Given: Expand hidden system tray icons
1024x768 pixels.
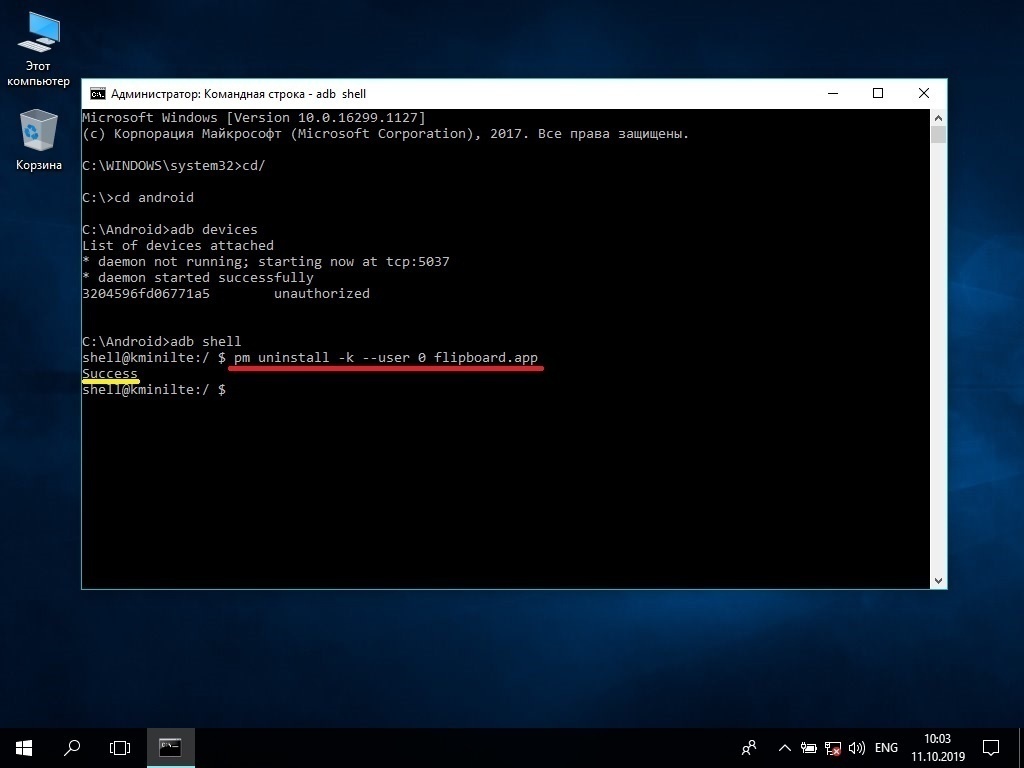Looking at the screenshot, I should (x=785, y=748).
